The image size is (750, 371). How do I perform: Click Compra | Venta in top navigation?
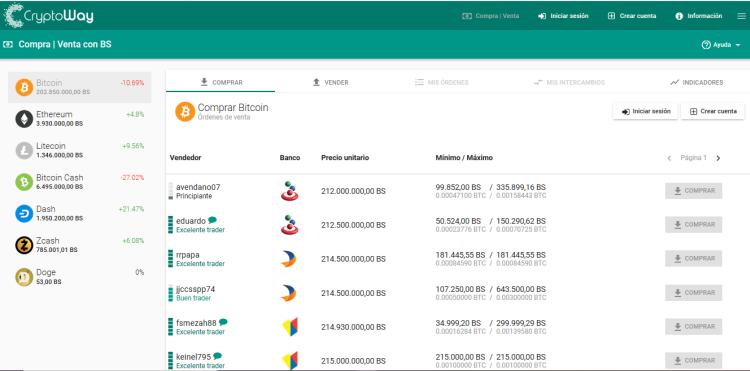click(491, 16)
